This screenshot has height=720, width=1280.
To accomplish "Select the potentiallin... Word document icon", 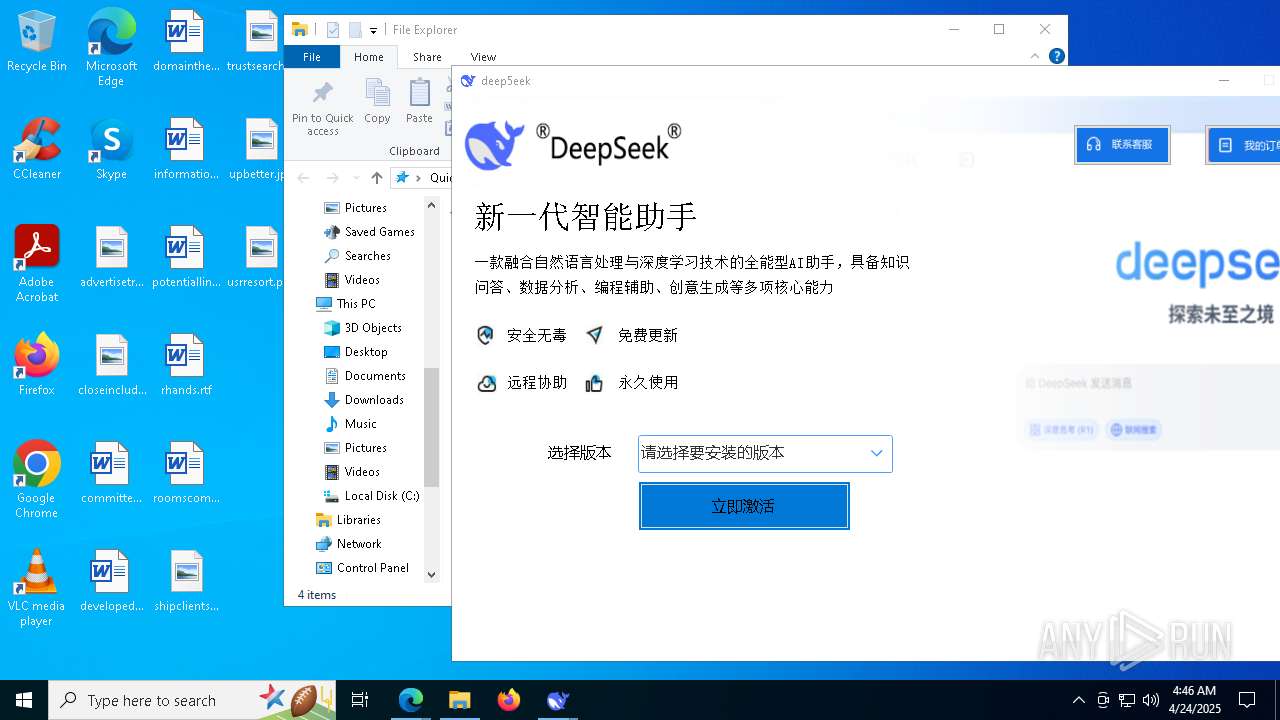I will pyautogui.click(x=186, y=257).
